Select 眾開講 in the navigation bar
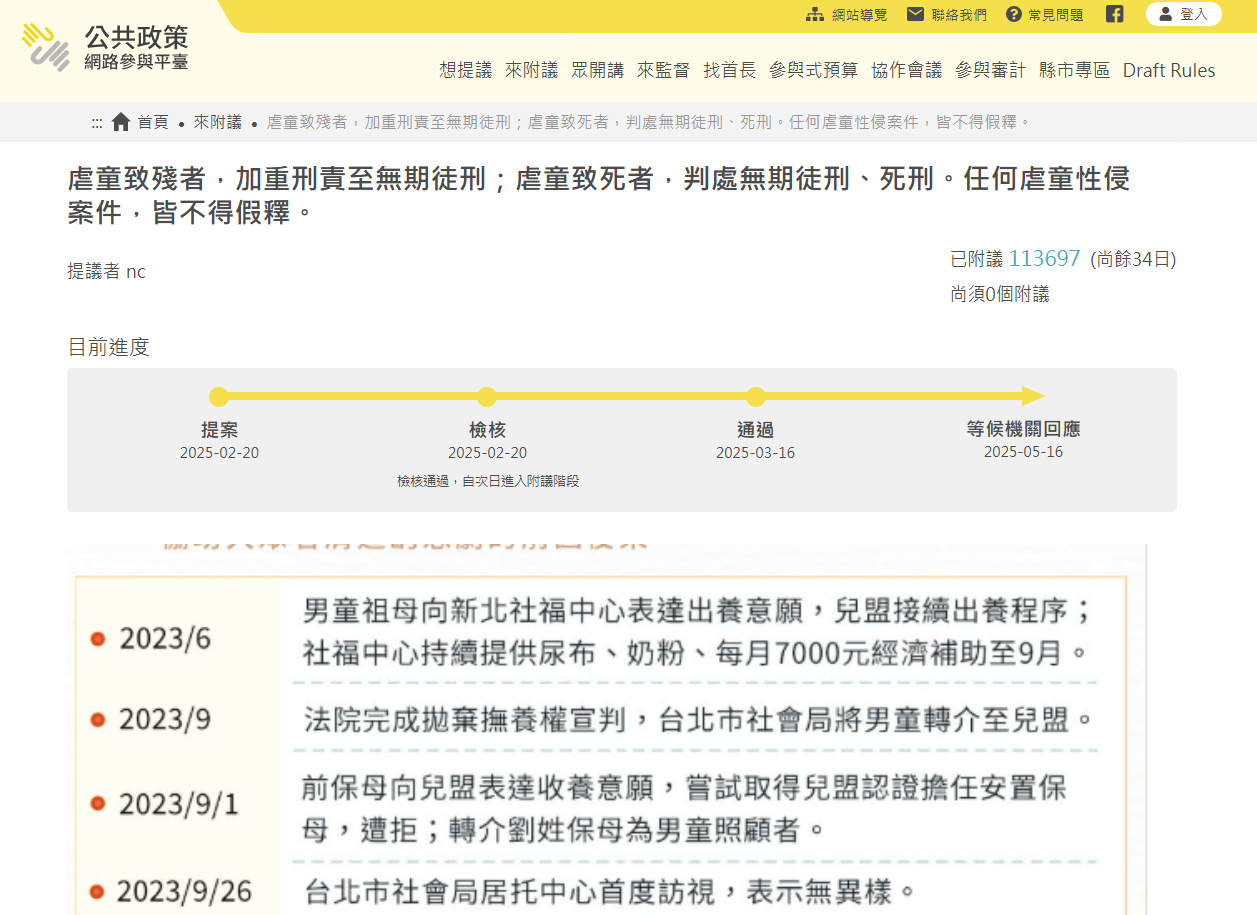Viewport: 1257px width, 915px height. click(x=598, y=71)
